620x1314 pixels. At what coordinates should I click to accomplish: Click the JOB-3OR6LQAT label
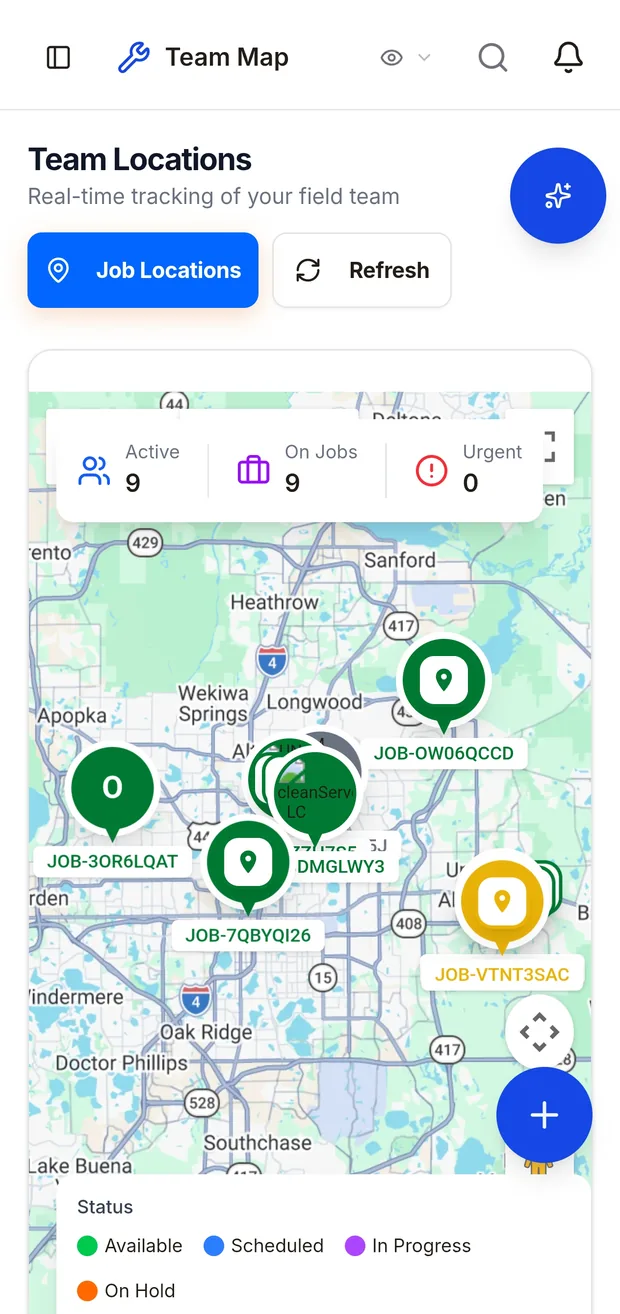tap(112, 861)
